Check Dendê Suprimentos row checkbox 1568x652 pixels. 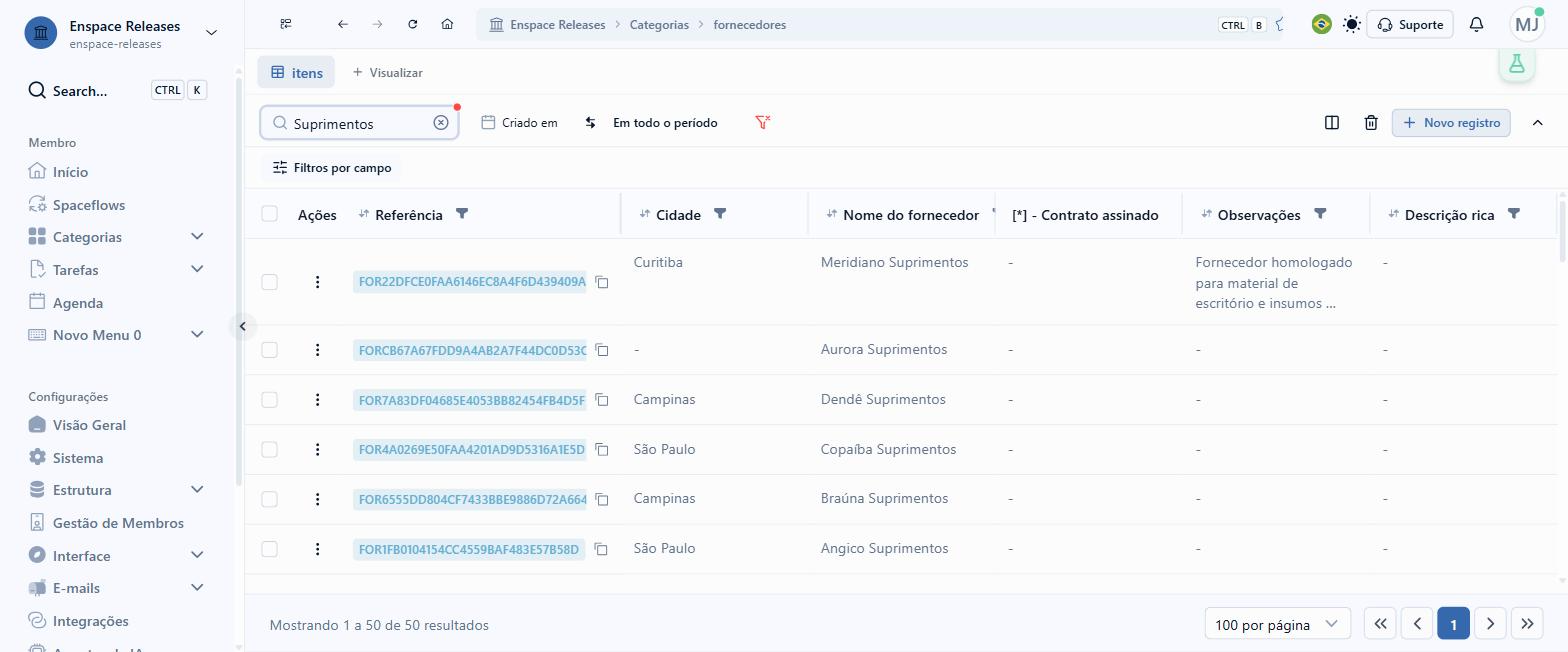click(269, 400)
